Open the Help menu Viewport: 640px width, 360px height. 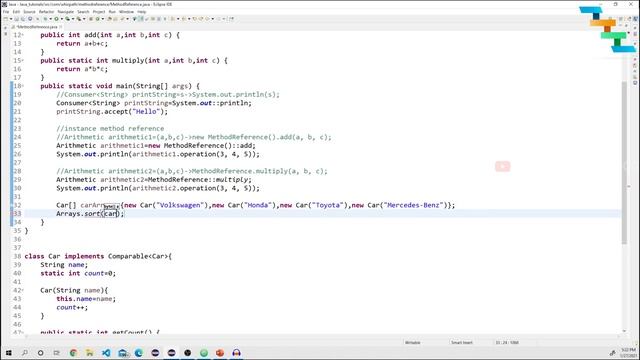(x=142, y=12)
